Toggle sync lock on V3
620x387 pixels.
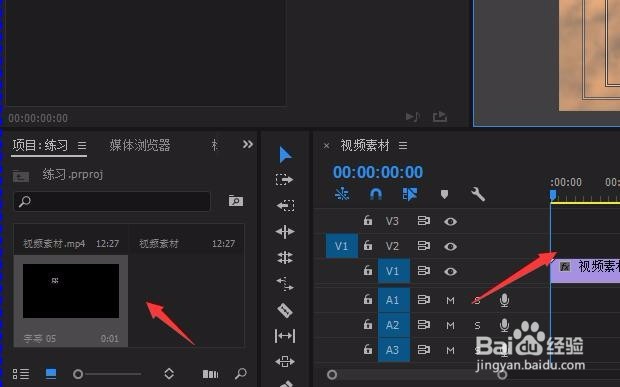423,221
